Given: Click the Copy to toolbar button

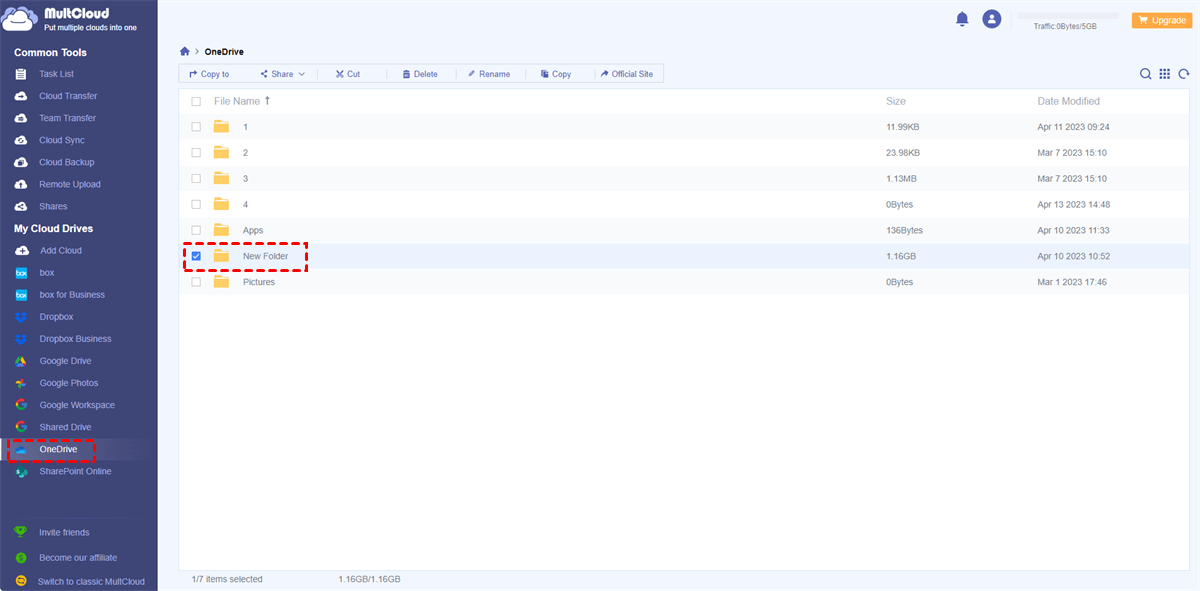Looking at the screenshot, I should click(x=209, y=74).
